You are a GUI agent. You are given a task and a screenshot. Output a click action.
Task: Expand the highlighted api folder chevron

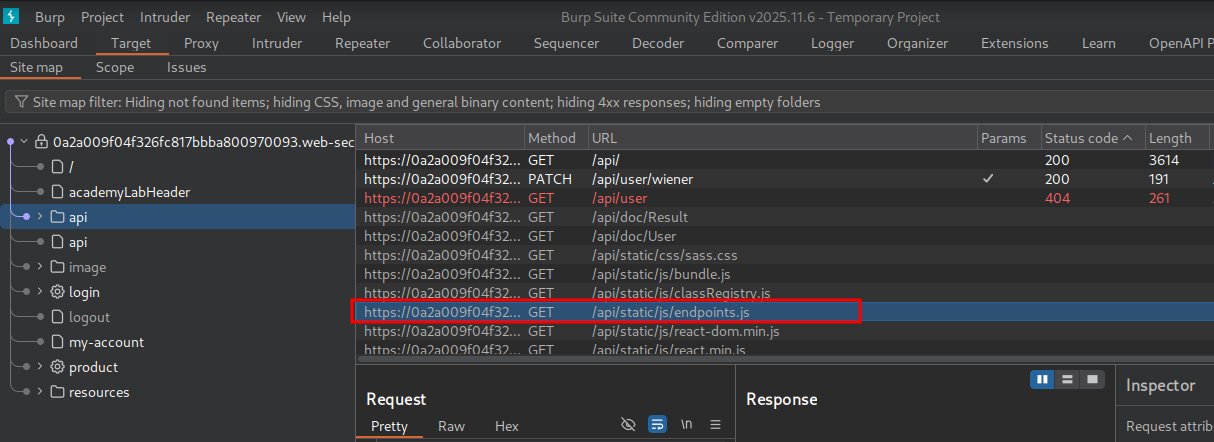point(39,217)
